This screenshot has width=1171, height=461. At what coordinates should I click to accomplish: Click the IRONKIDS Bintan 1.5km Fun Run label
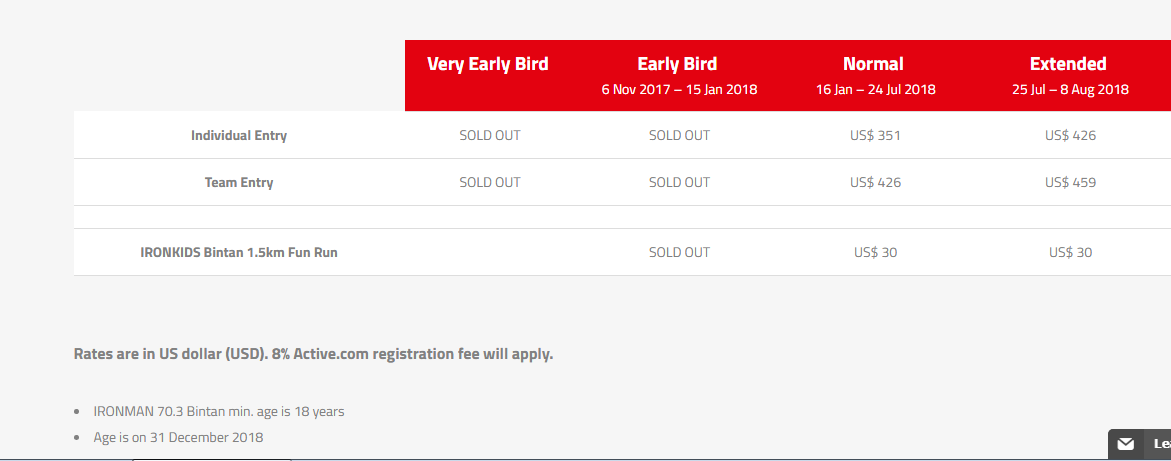[x=239, y=252]
